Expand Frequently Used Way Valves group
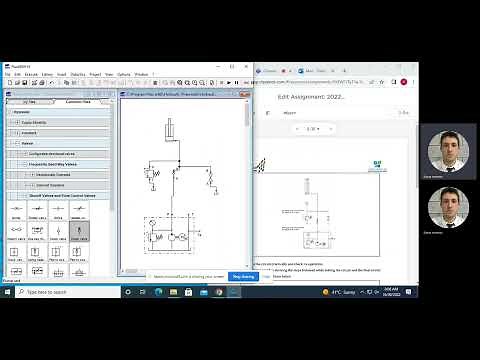Viewport: 480px width, 360px height. coord(25,164)
